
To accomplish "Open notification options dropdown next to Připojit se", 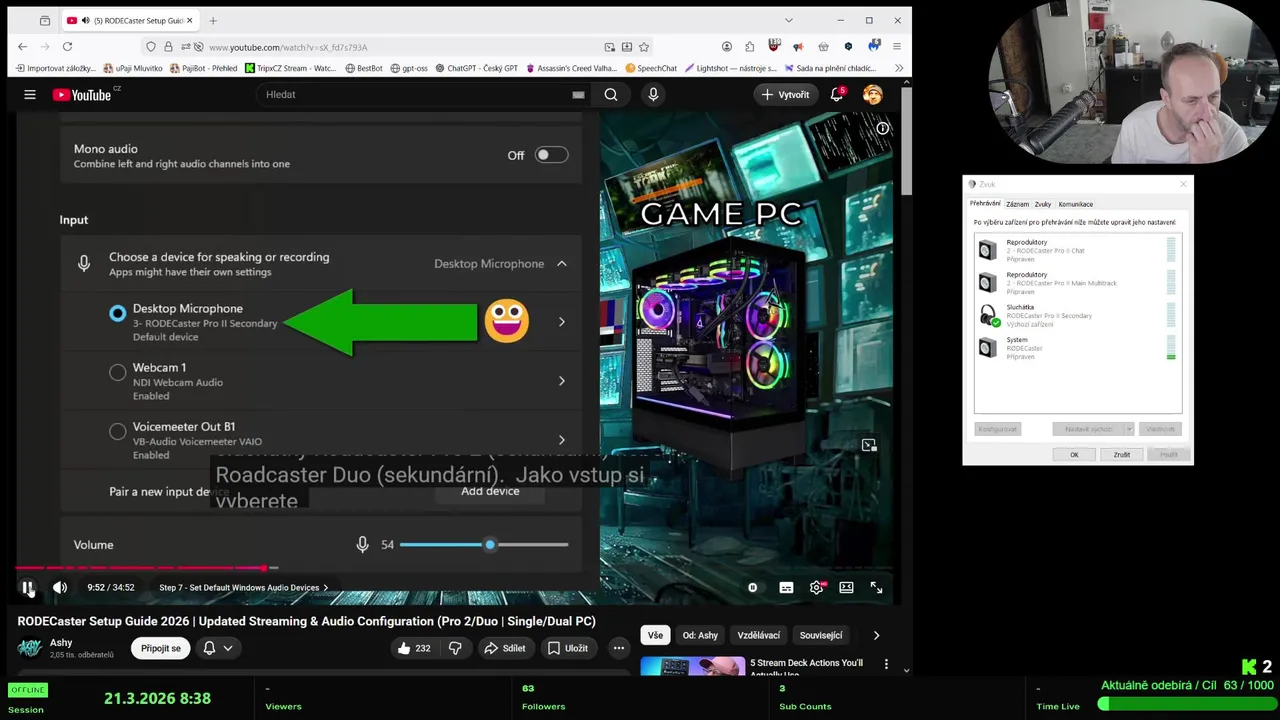I will click(218, 648).
